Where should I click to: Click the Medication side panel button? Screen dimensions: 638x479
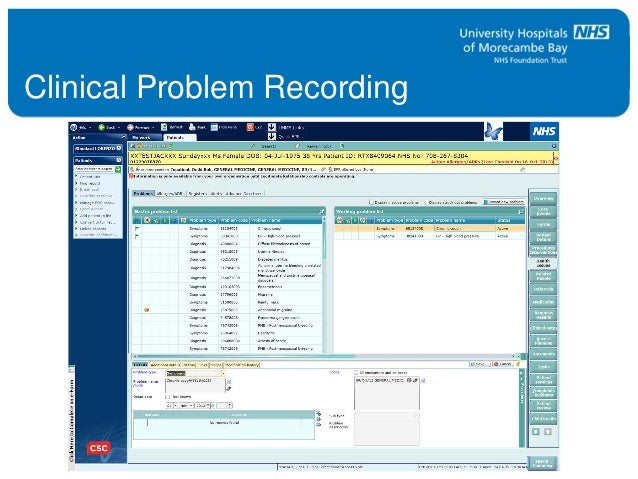543,302
